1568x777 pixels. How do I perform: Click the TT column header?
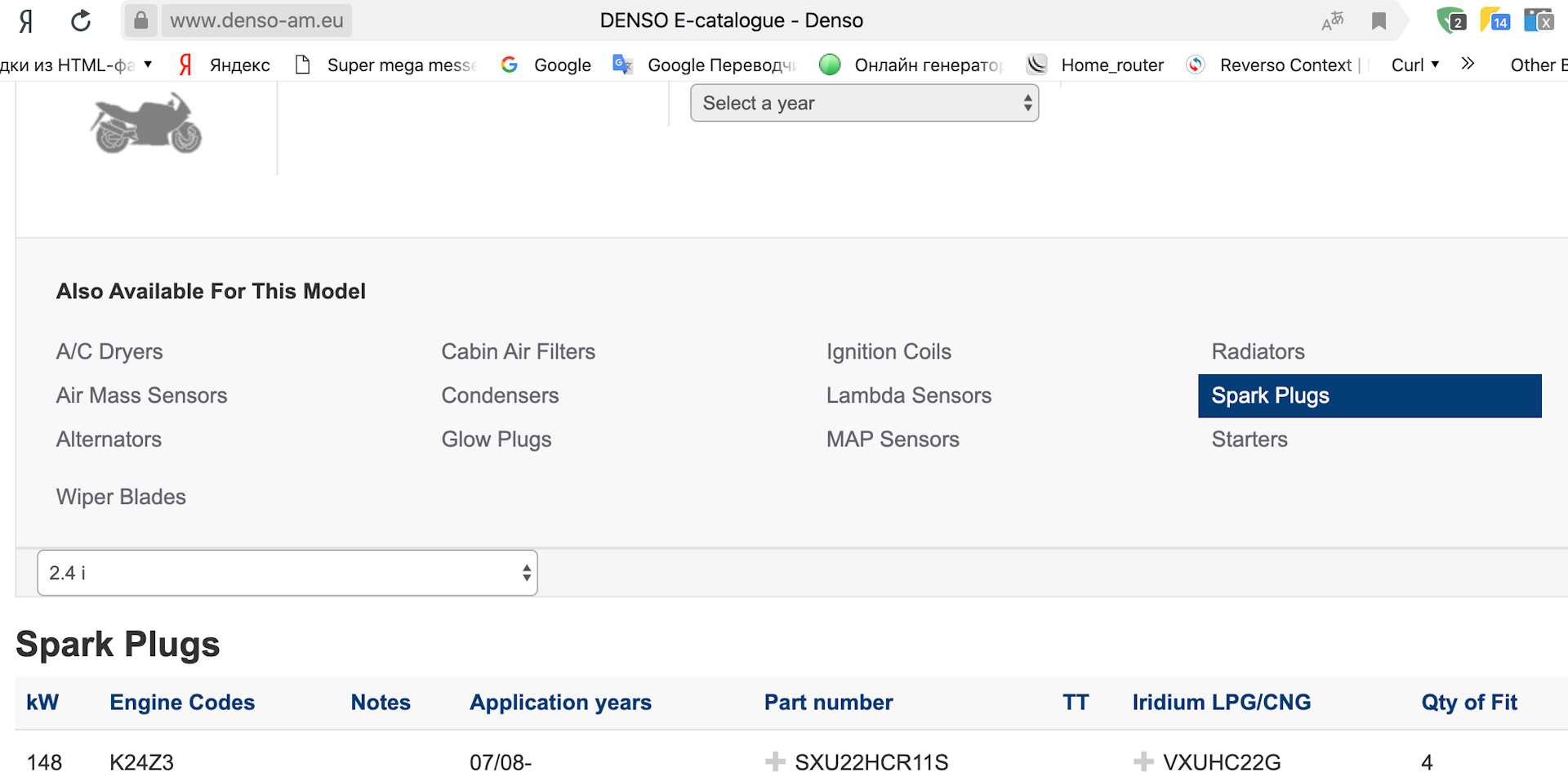[1076, 703]
